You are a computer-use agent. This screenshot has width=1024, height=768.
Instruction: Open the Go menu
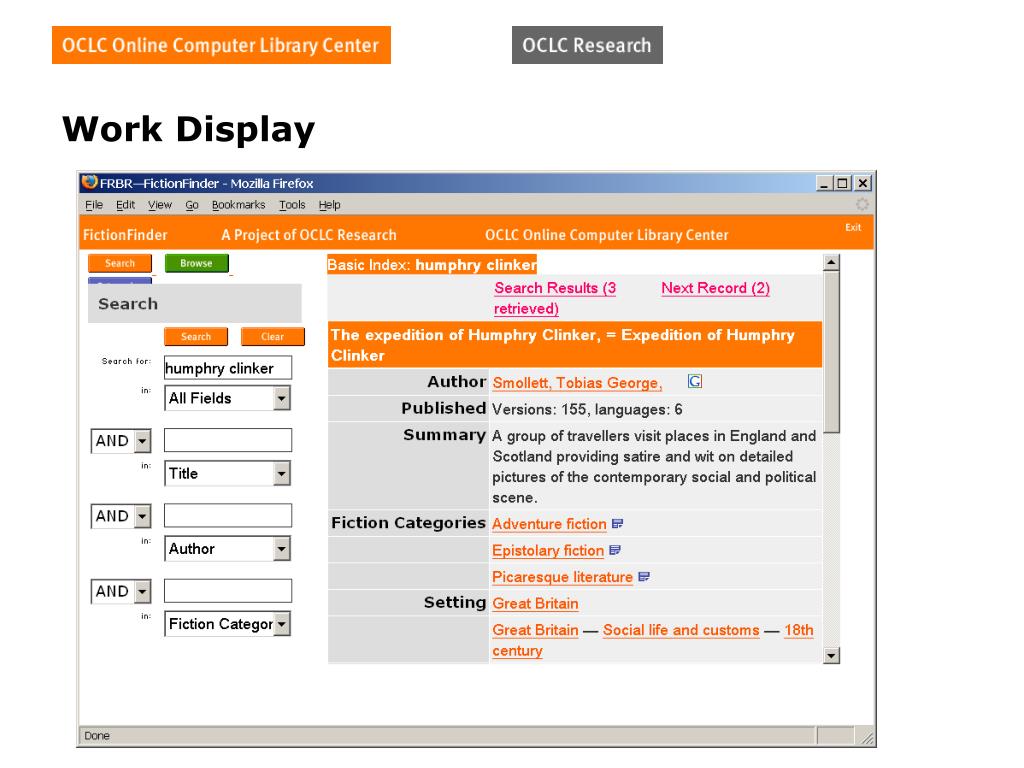click(192, 205)
